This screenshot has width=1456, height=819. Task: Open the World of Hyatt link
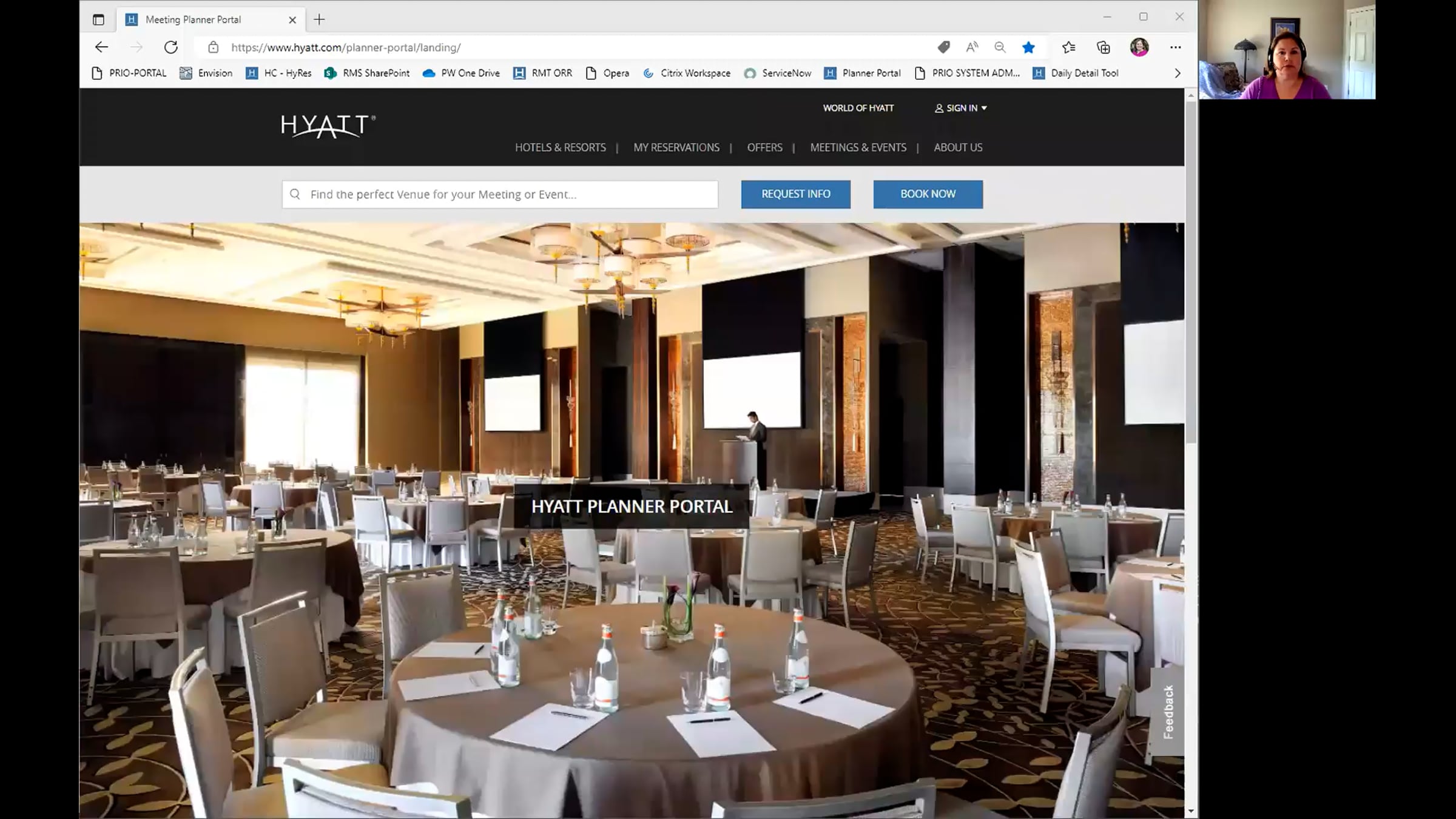(x=858, y=108)
